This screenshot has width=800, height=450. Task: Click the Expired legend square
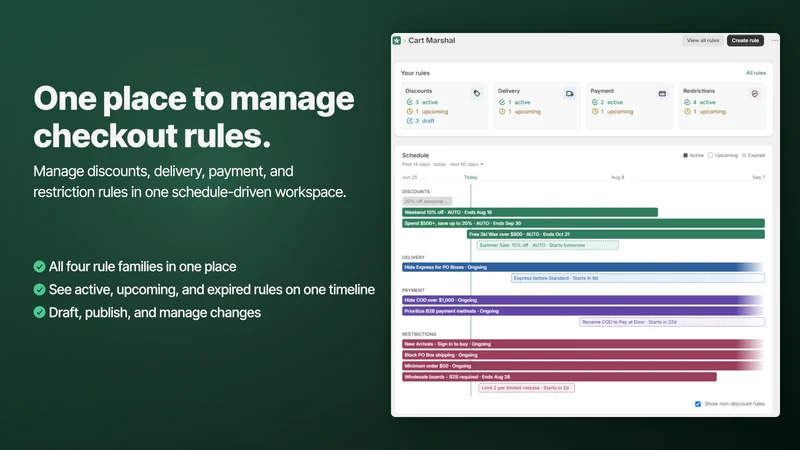[x=744, y=155]
